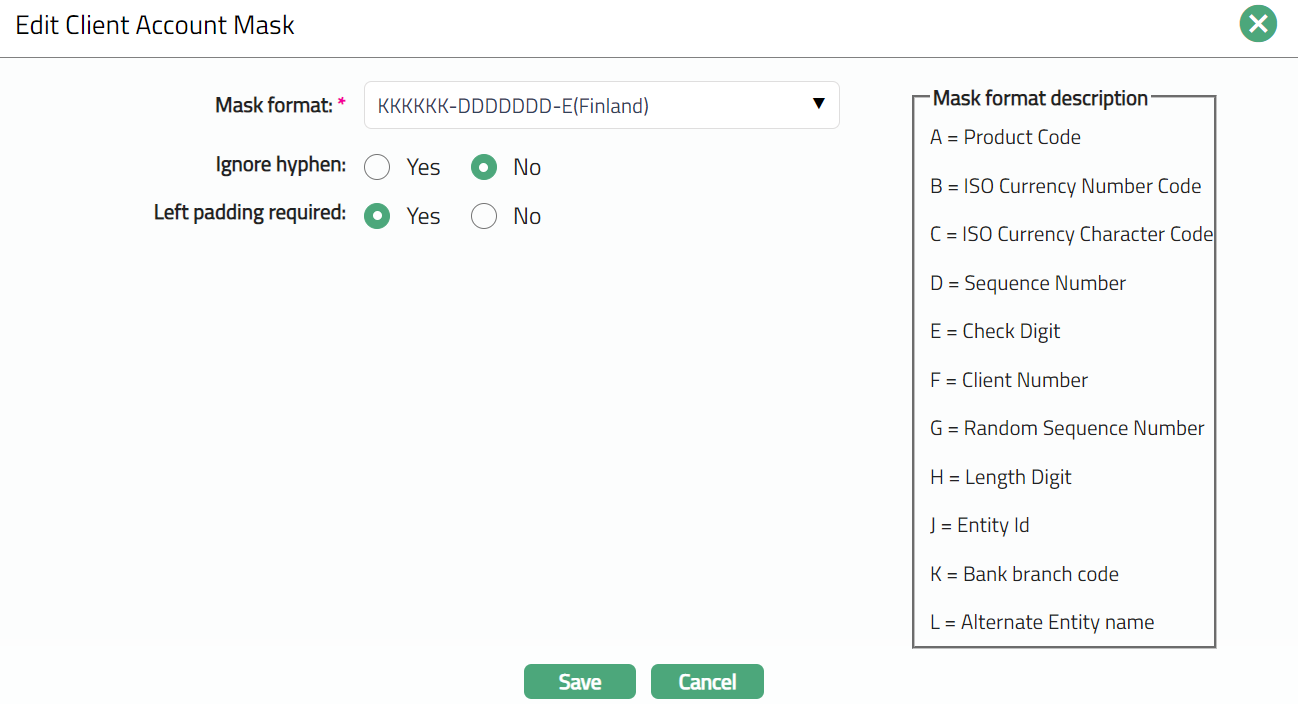This screenshot has height=704, width=1298.
Task: Cancel editing the account mask
Action: [x=707, y=682]
